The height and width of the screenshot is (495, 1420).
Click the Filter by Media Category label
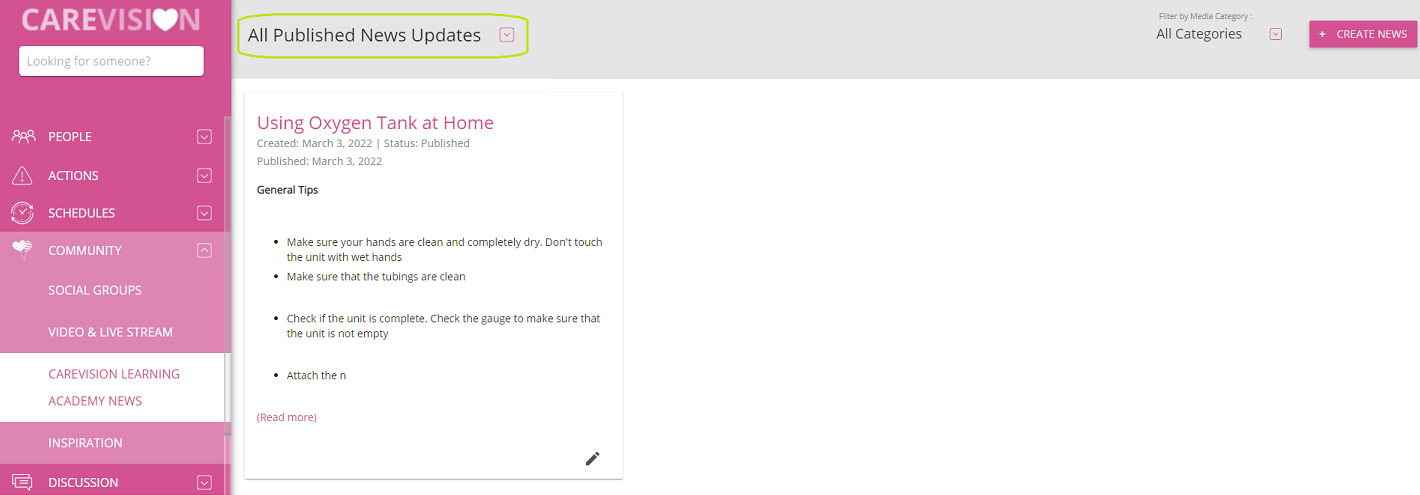[x=1205, y=17]
